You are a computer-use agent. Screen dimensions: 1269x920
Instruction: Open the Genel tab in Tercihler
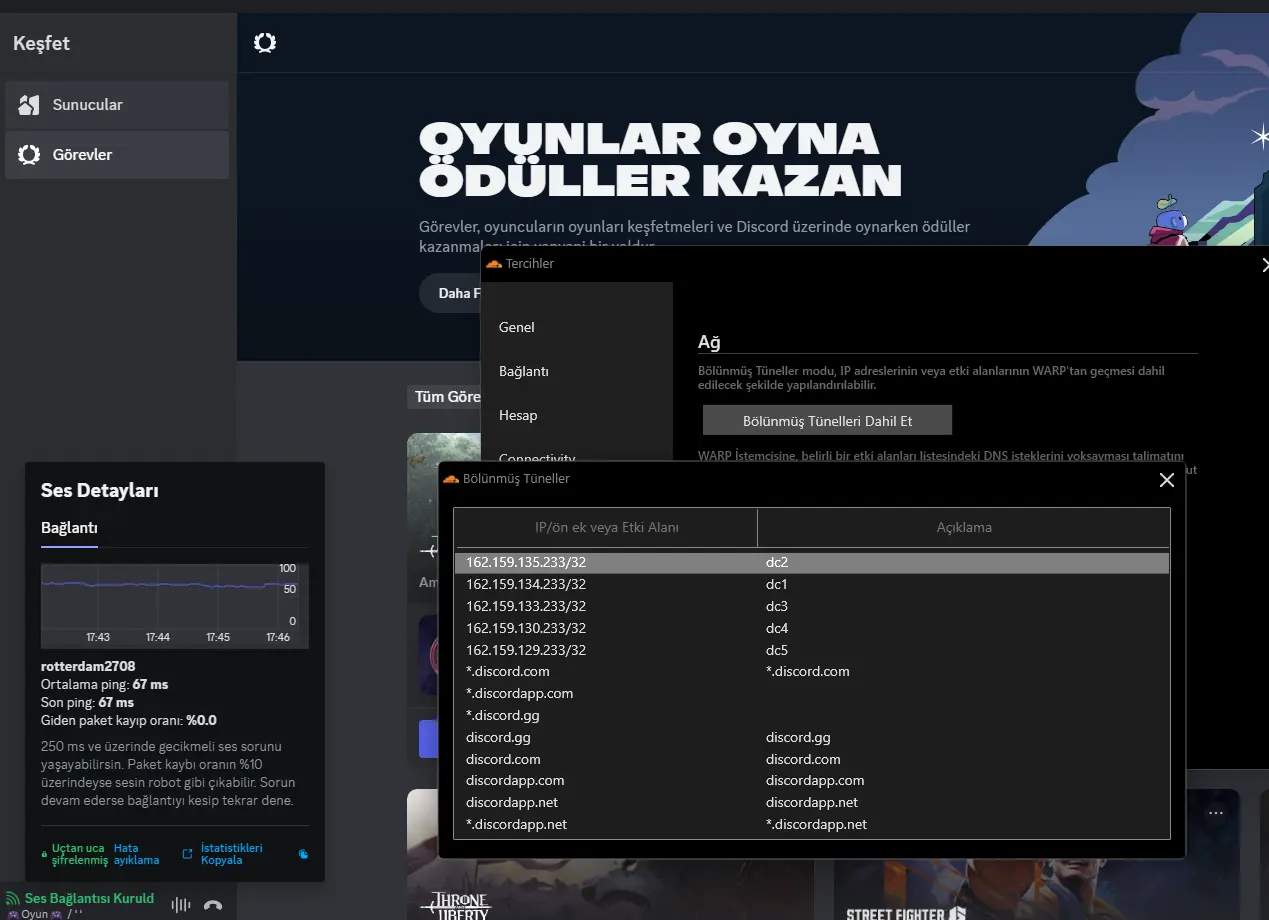point(517,327)
